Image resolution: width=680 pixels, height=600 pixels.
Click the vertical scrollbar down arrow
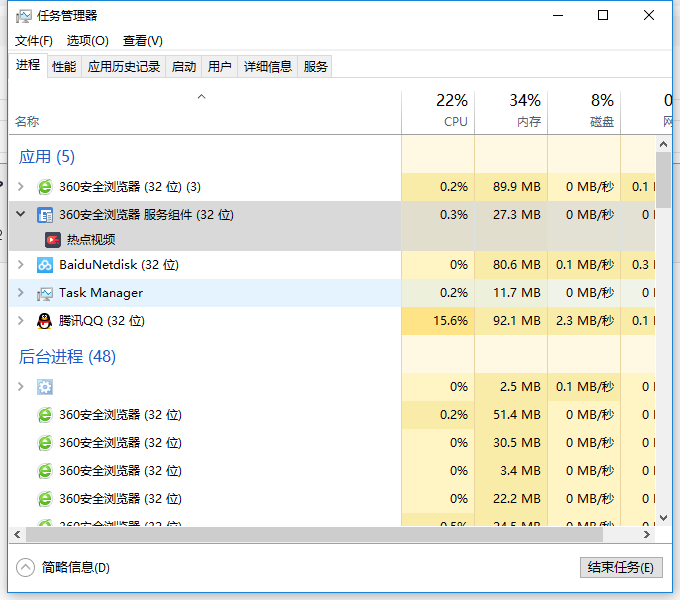tap(663, 517)
